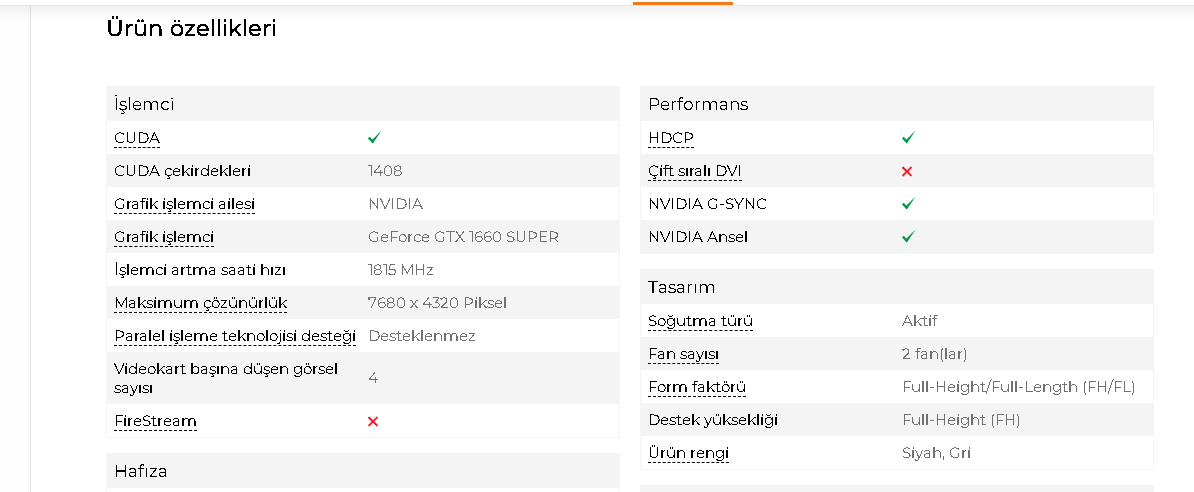
Task: Click the Fan sayısı label
Action: point(683,354)
